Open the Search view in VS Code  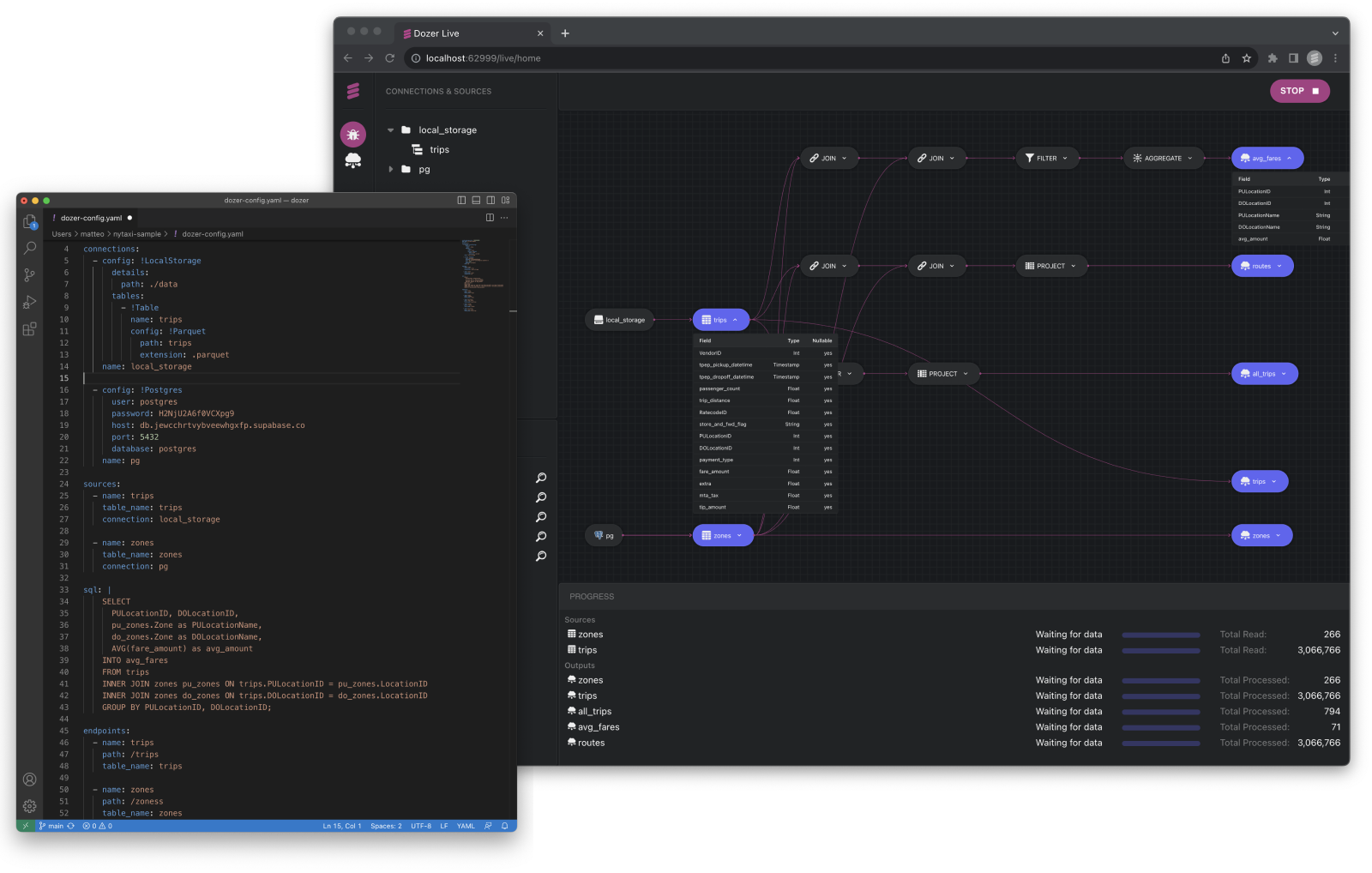click(29, 249)
